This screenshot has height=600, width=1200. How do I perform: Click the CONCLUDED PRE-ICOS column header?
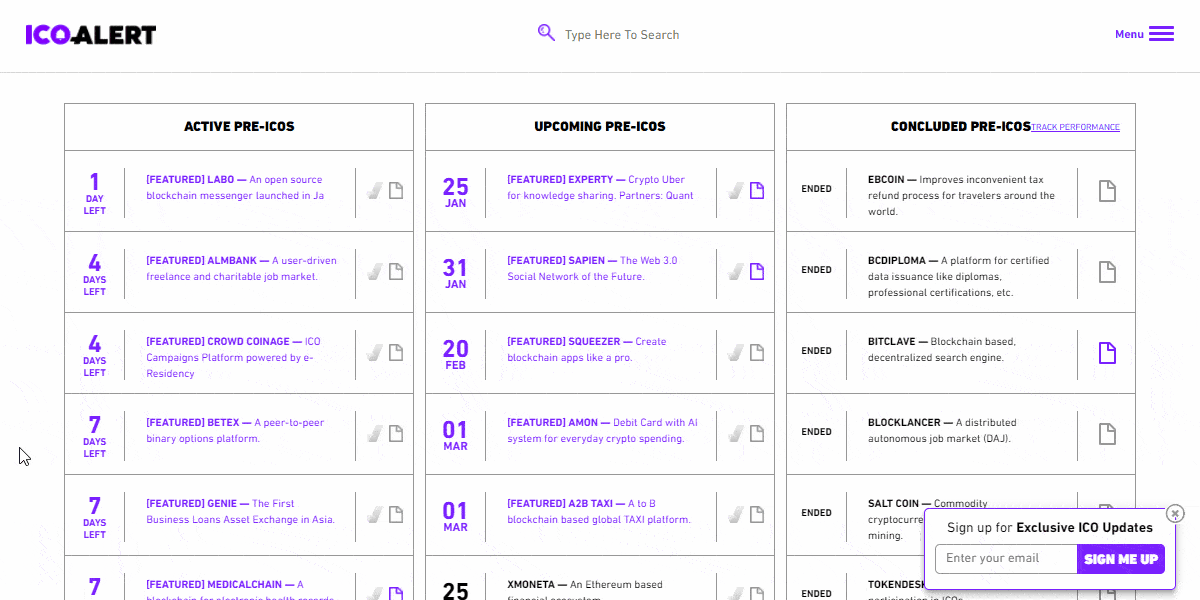tap(961, 127)
